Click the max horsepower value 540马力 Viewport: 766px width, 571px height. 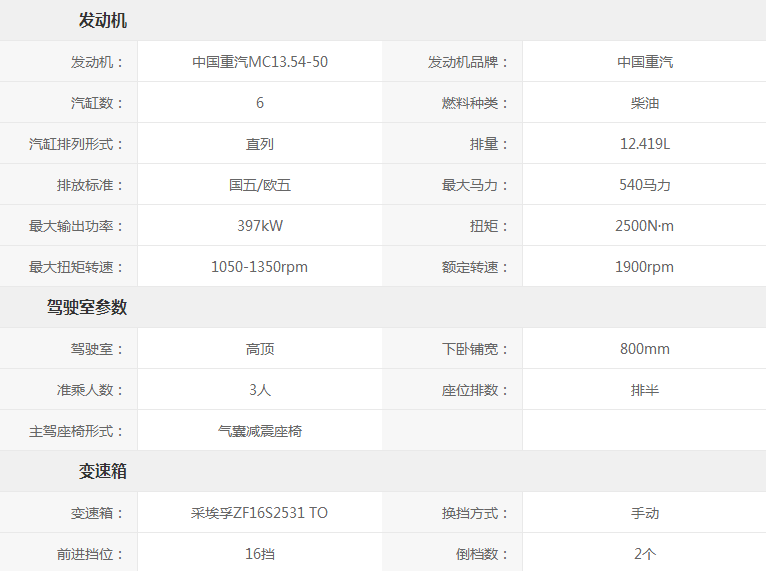(x=645, y=185)
